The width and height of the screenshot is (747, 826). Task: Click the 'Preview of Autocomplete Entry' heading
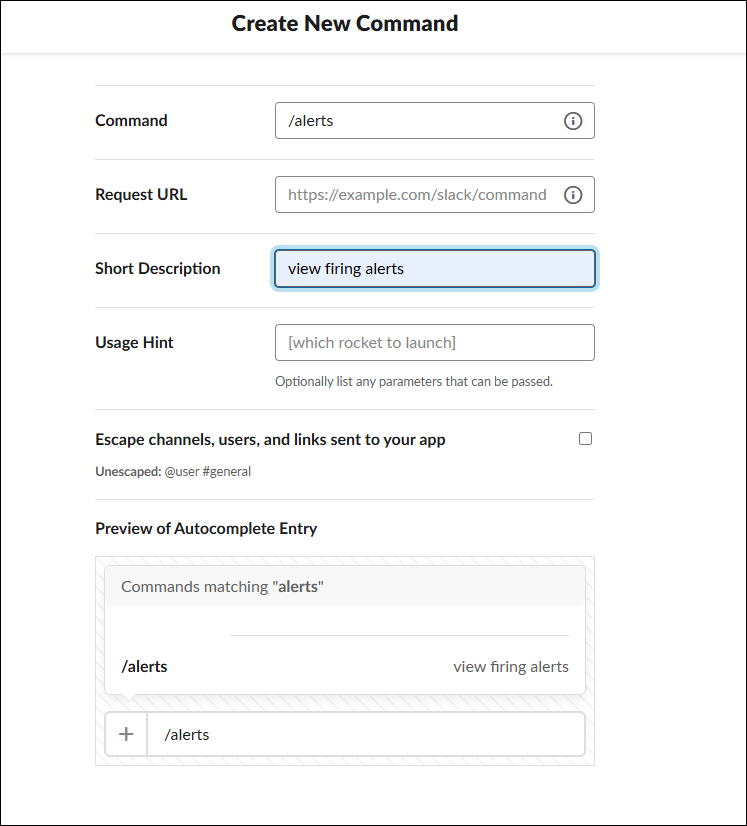(x=206, y=528)
